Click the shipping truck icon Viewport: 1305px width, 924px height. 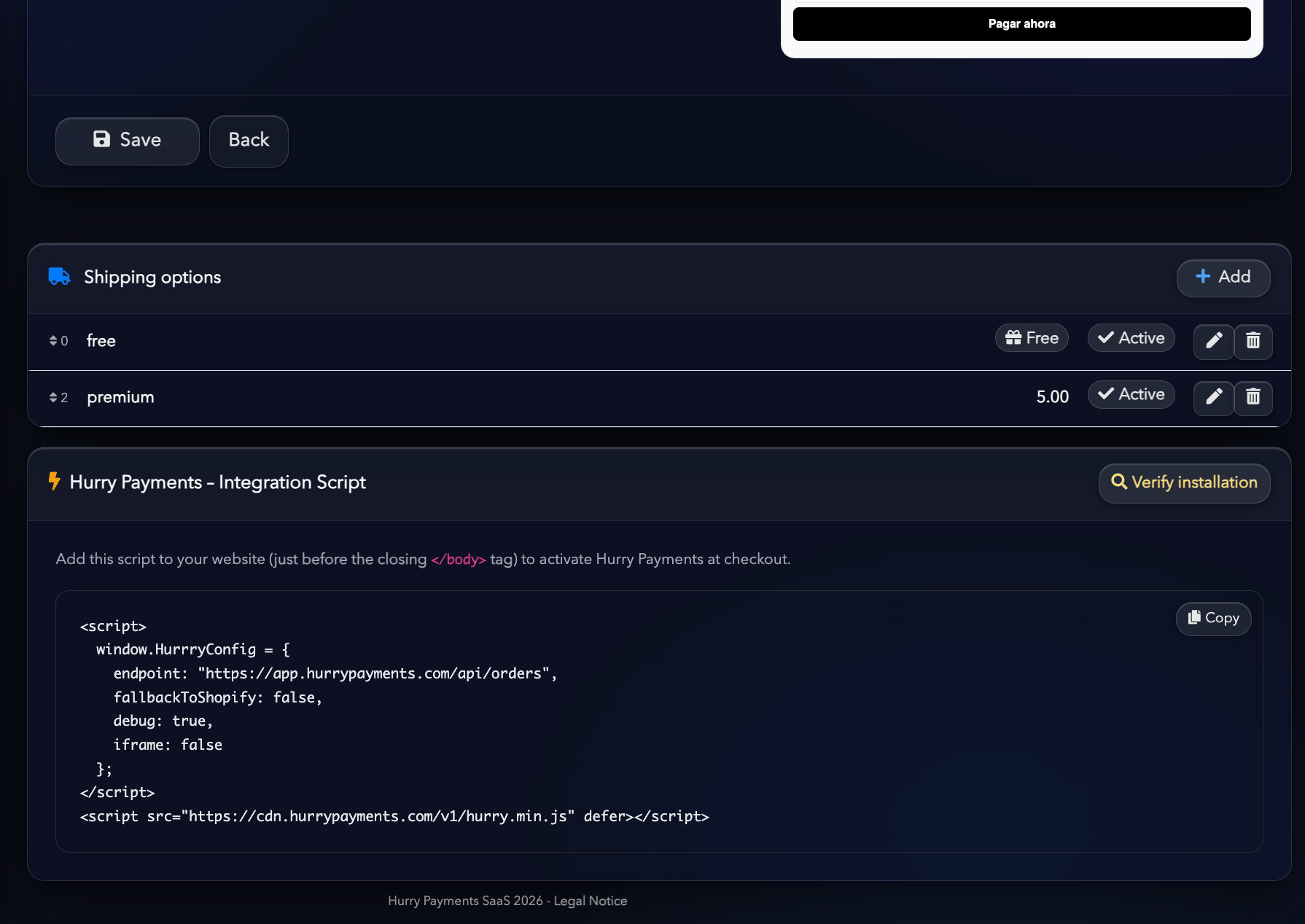point(59,277)
